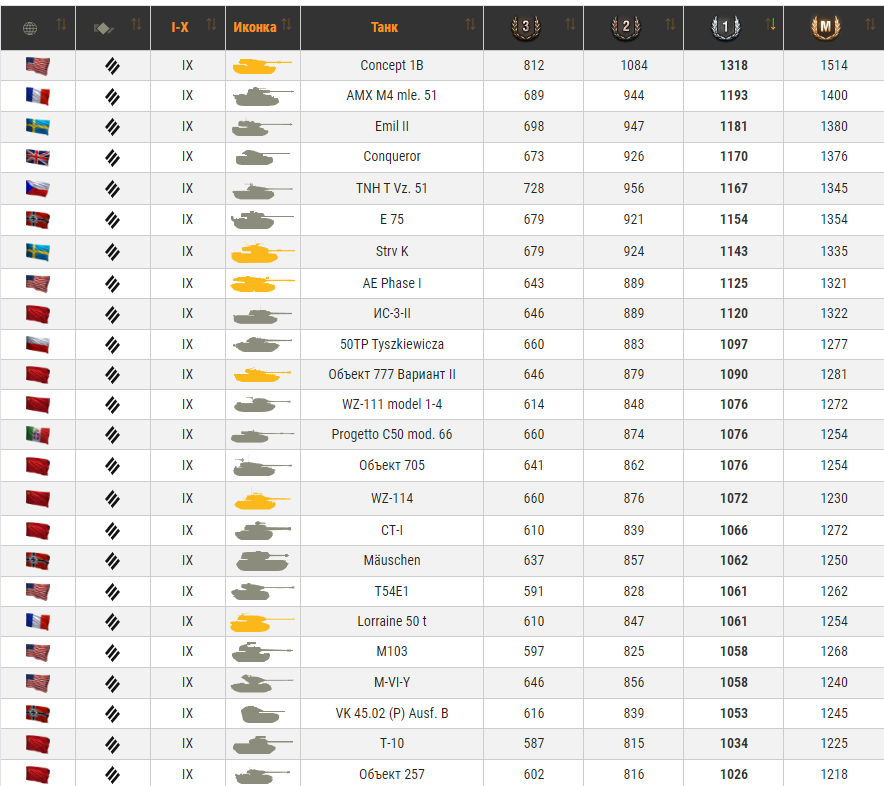
Task: Select the M-VI-Y tank name
Action: pos(392,682)
